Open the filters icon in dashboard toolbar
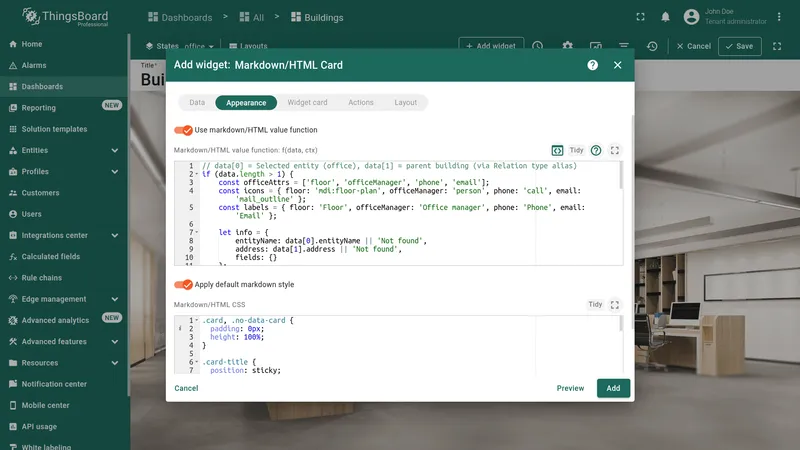Viewport: 800px width, 450px height. pos(623,46)
